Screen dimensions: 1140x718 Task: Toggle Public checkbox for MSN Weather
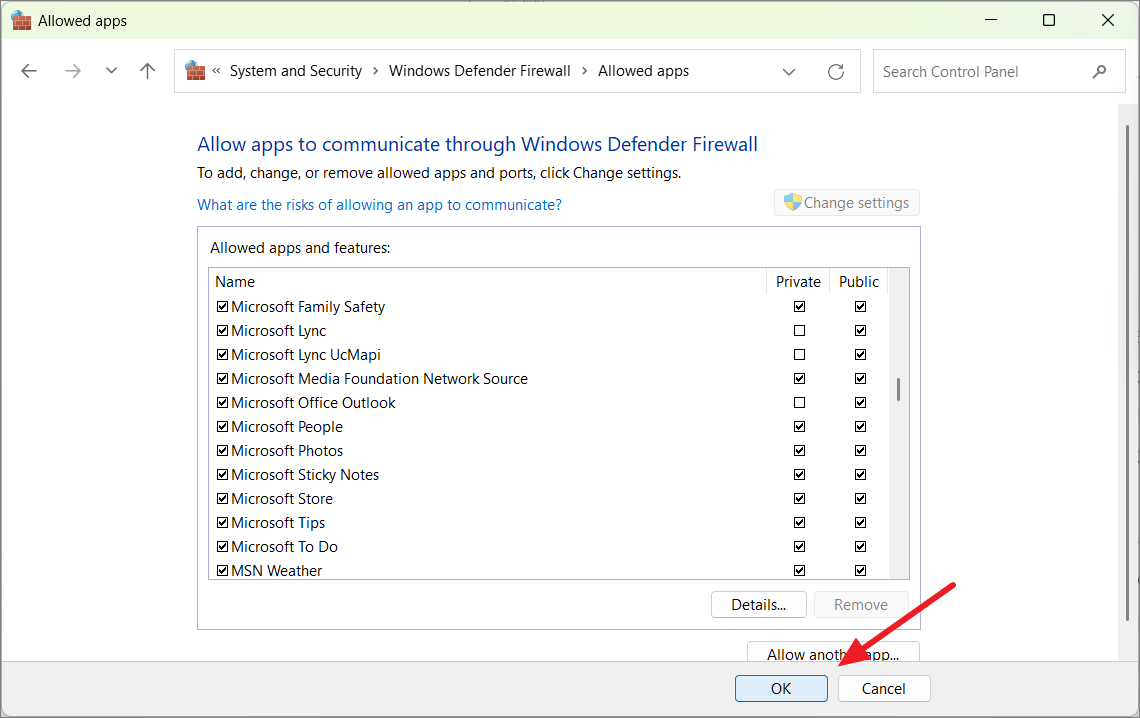tap(861, 570)
